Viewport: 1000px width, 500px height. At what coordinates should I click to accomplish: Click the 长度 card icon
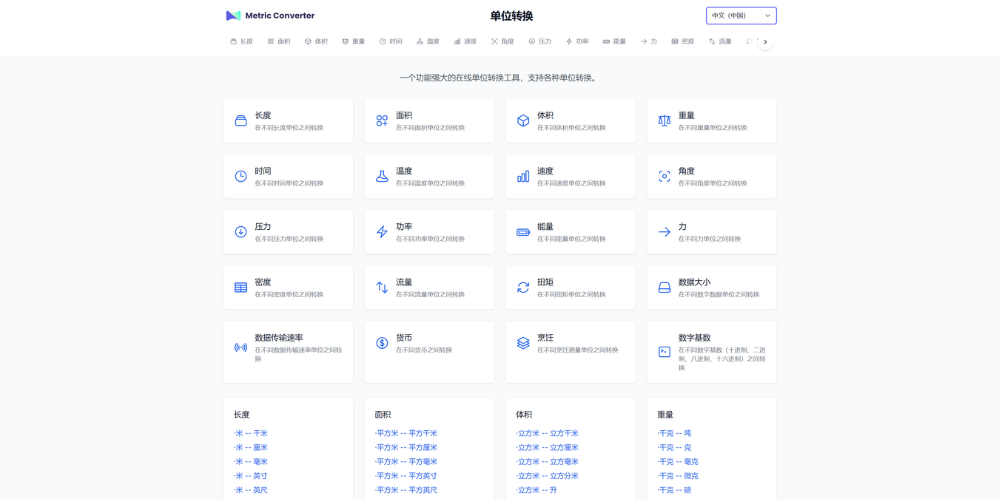(x=241, y=121)
